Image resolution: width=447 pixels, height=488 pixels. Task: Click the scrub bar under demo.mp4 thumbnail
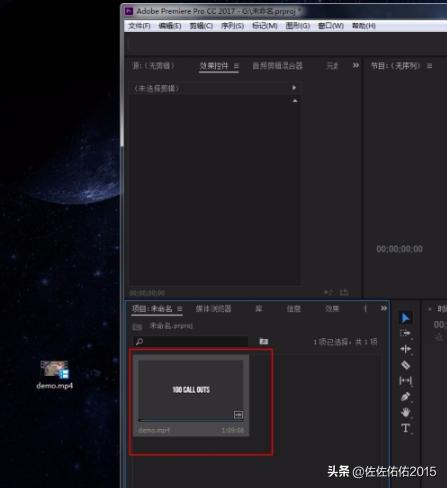tap(191, 421)
